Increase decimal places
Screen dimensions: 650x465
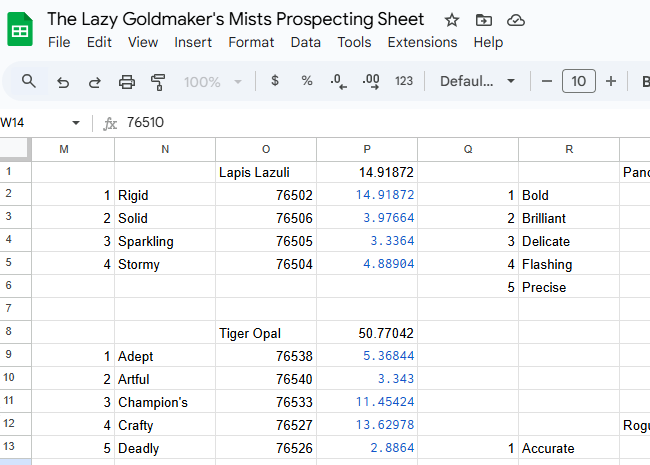[371, 81]
